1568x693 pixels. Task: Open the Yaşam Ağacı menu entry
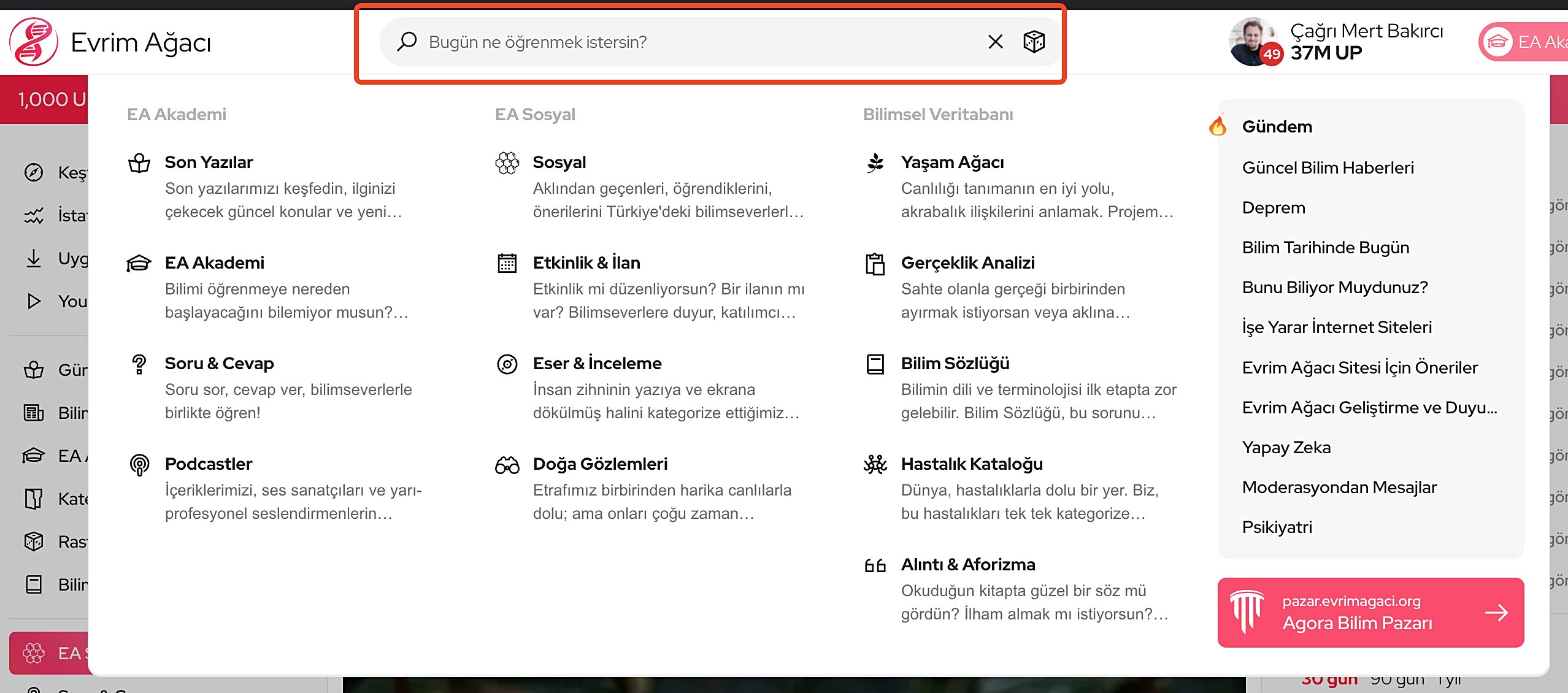pos(952,163)
